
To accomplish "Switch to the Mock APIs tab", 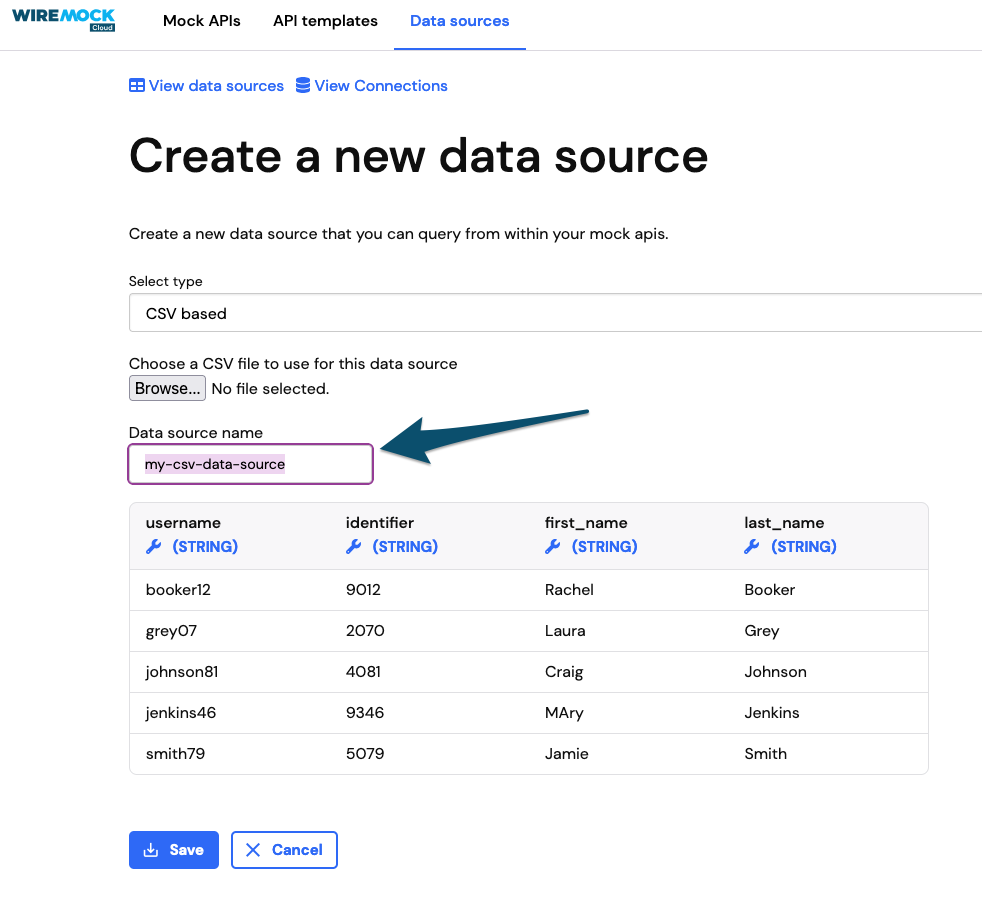I will [x=202, y=20].
